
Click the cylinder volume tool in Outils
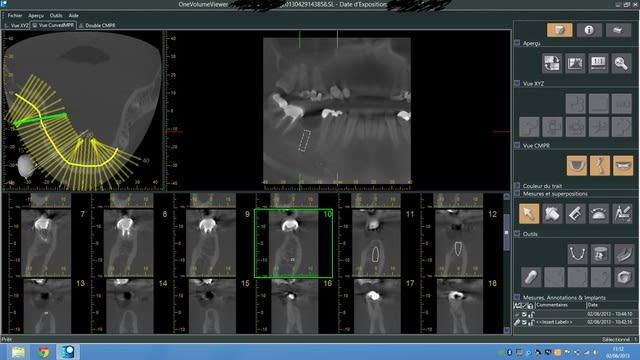click(600, 254)
